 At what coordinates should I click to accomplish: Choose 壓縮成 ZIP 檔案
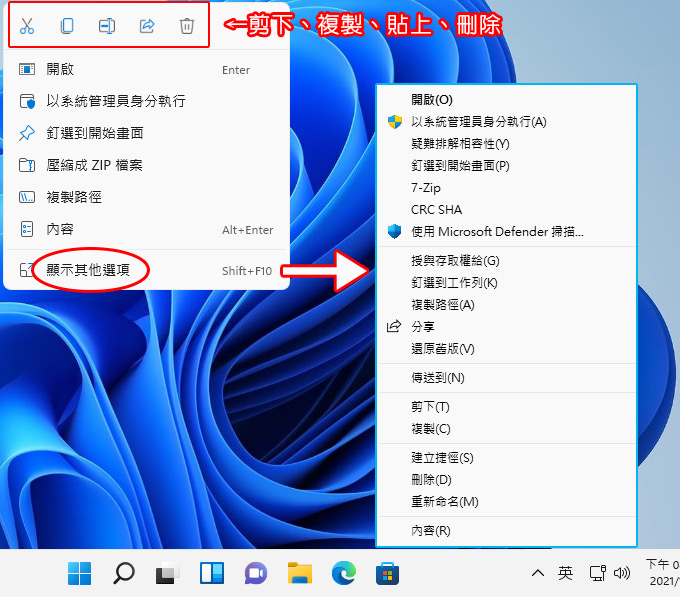(x=147, y=165)
